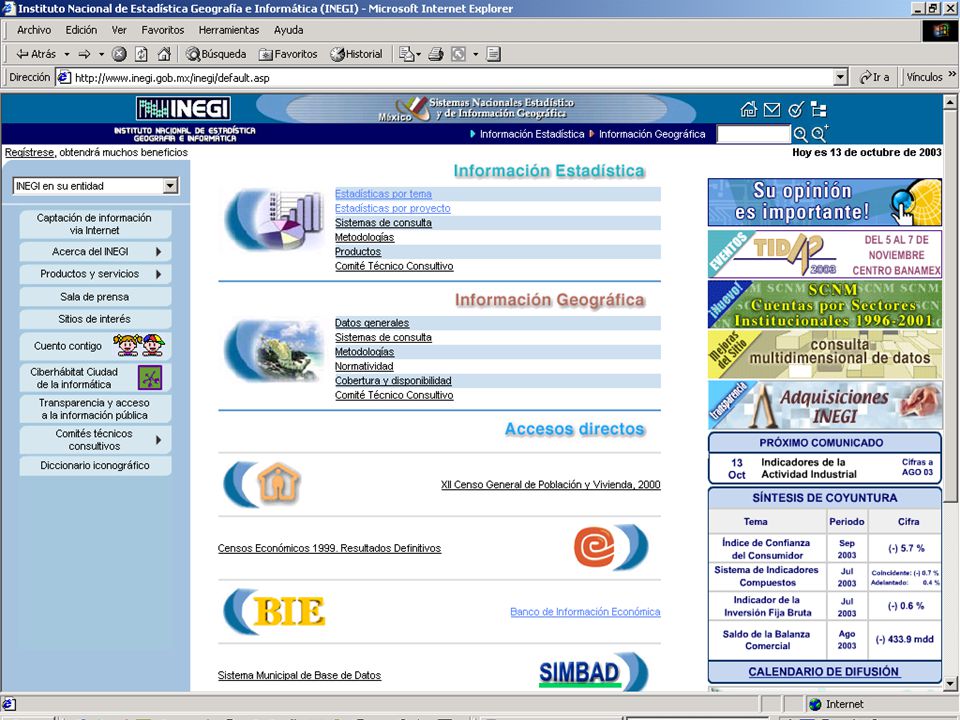Viewport: 960px width, 720px height.
Task: Click the magnifier search icon beside the search box
Action: point(800,134)
